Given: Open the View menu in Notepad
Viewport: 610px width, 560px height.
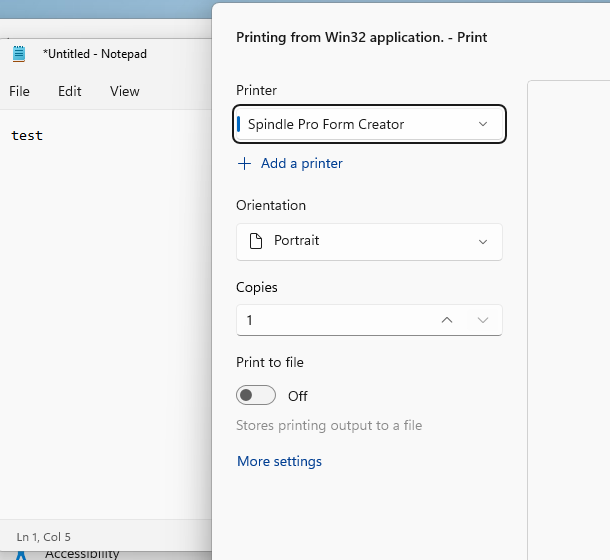Looking at the screenshot, I should coord(124,91).
